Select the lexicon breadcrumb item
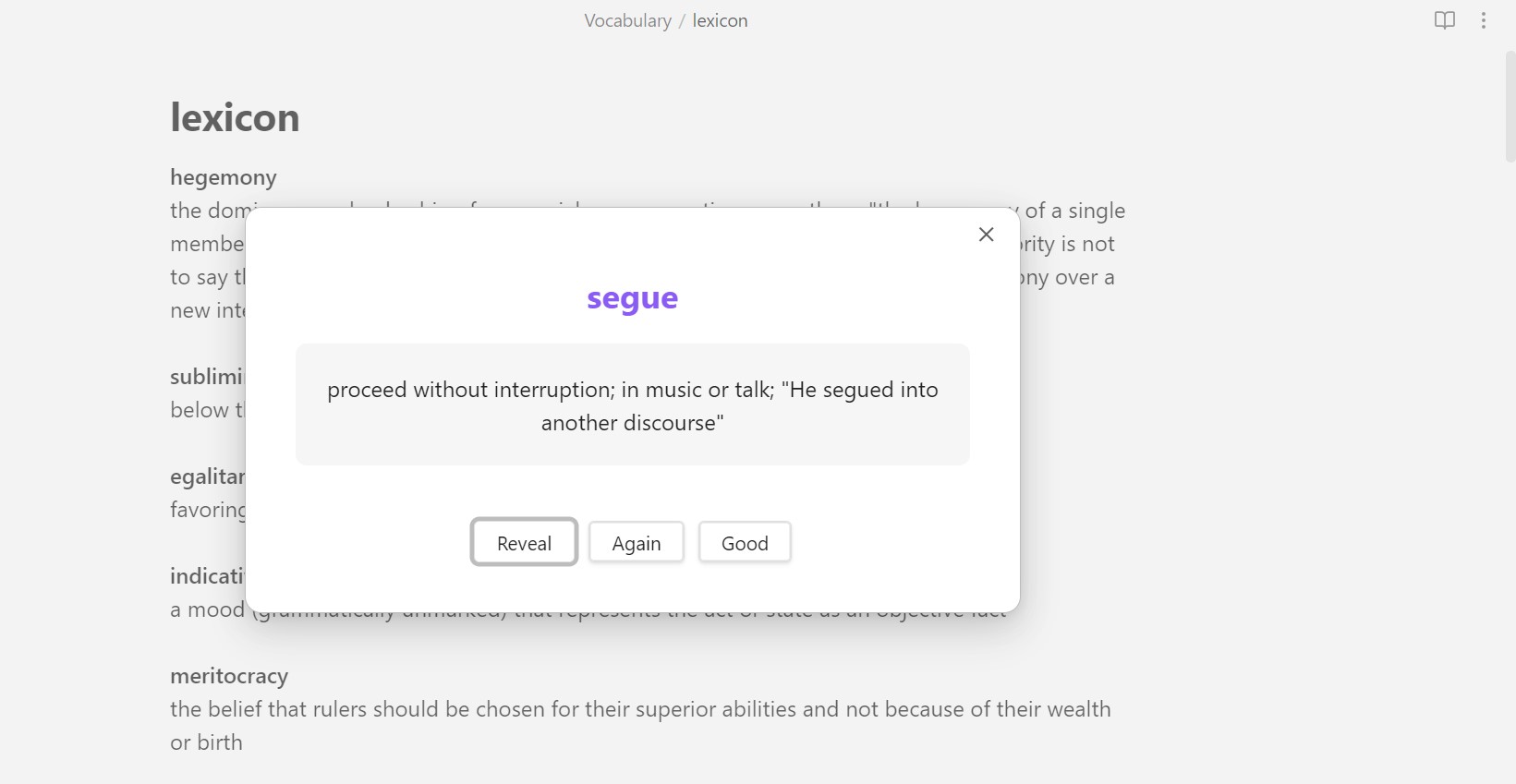1516x784 pixels. 720,19
